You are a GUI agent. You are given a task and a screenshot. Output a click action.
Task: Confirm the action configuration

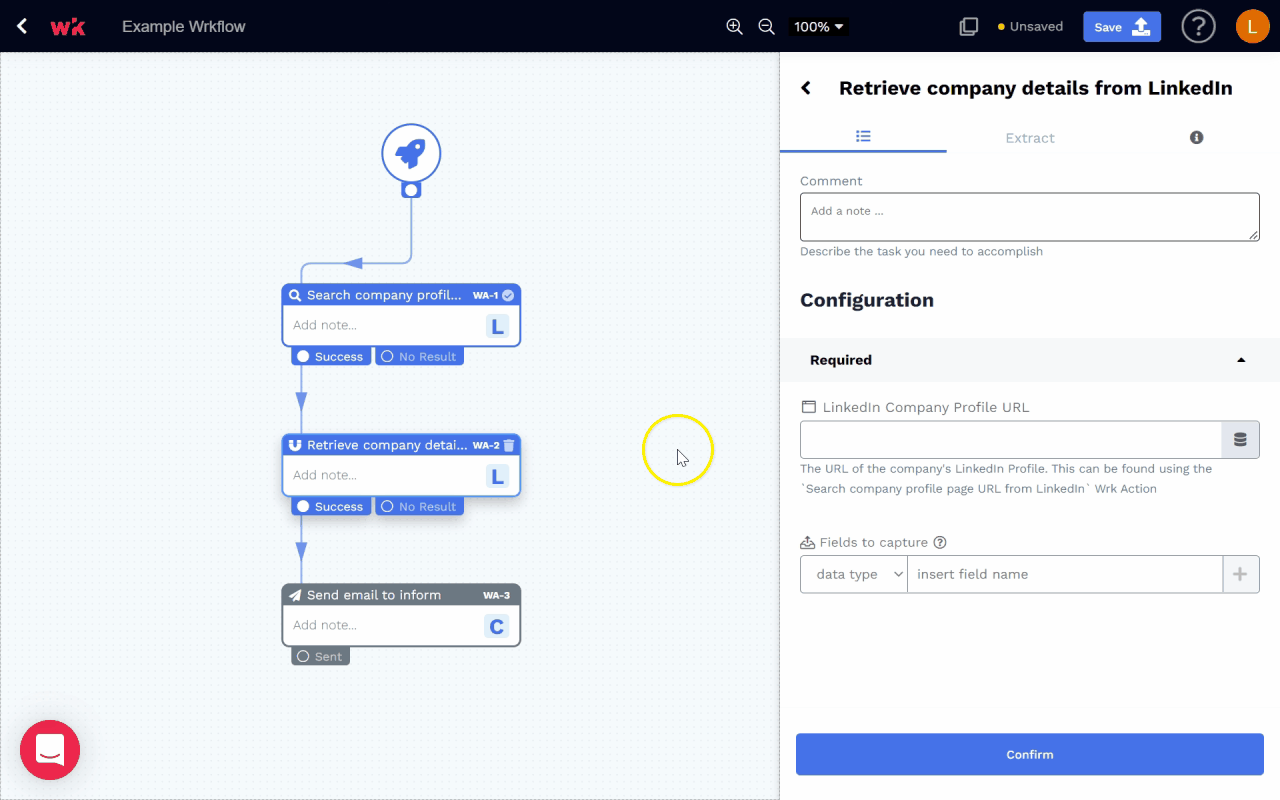coord(1030,755)
